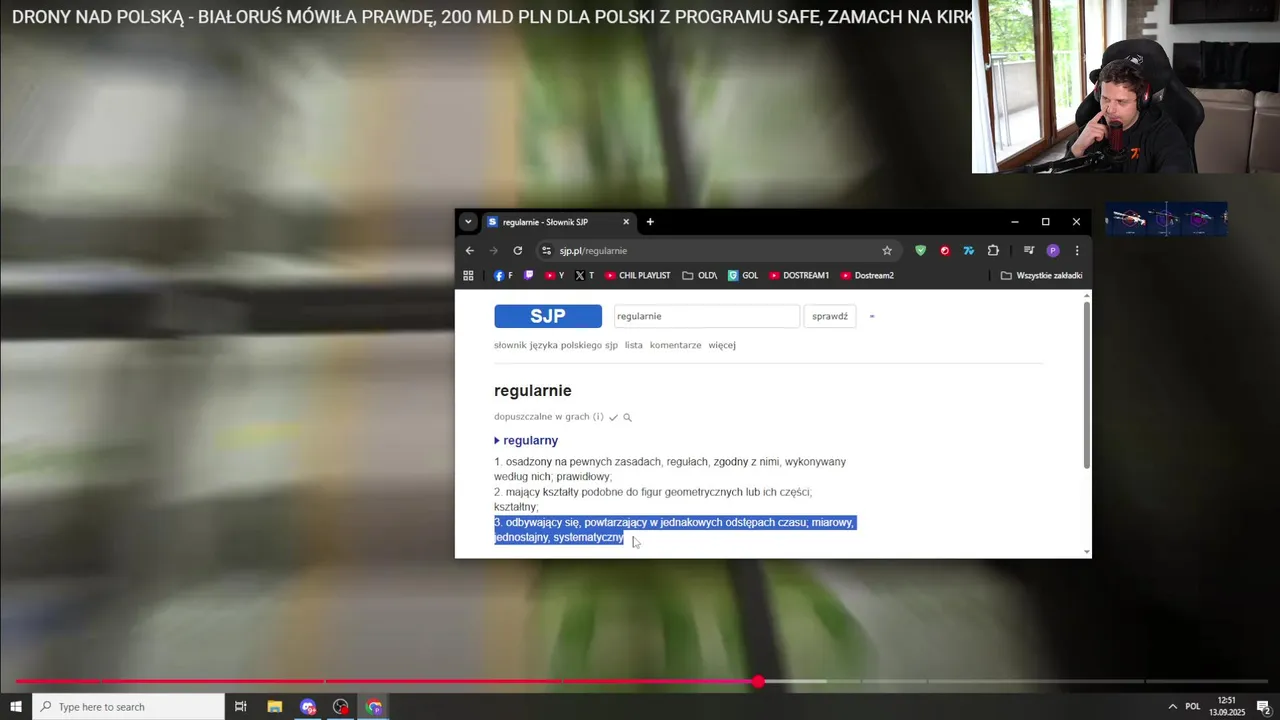
Task: Open the X T bookmark
Action: [584, 276]
